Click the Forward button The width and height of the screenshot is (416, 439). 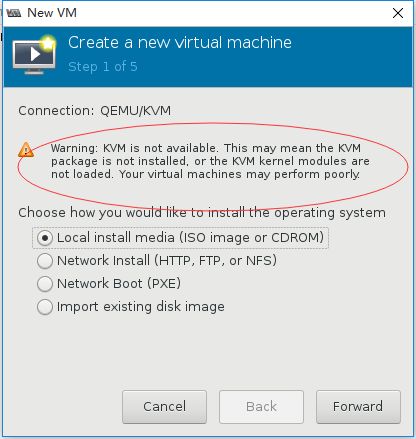358,407
